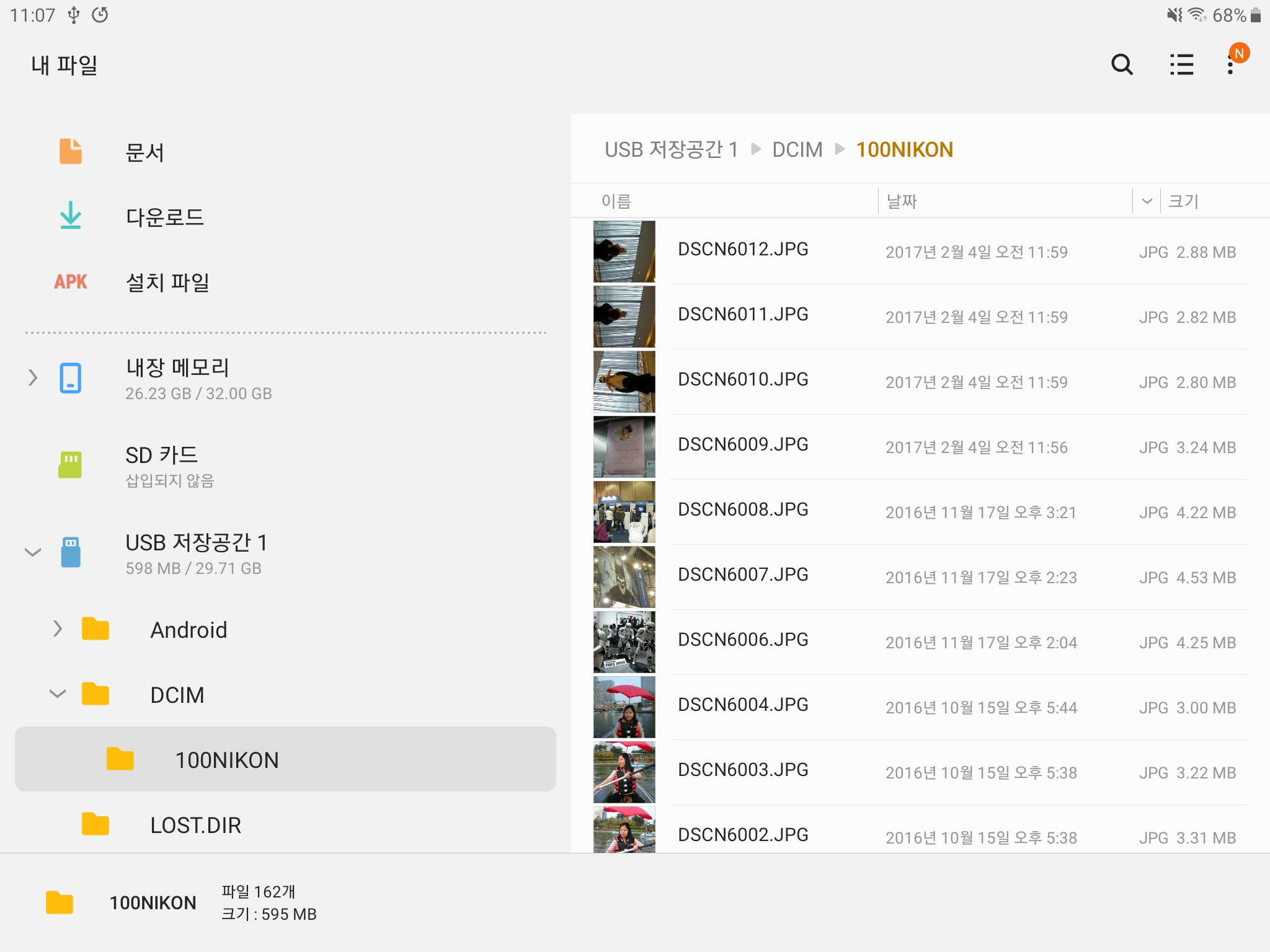Expand the Android folder chevron

[x=58, y=628]
